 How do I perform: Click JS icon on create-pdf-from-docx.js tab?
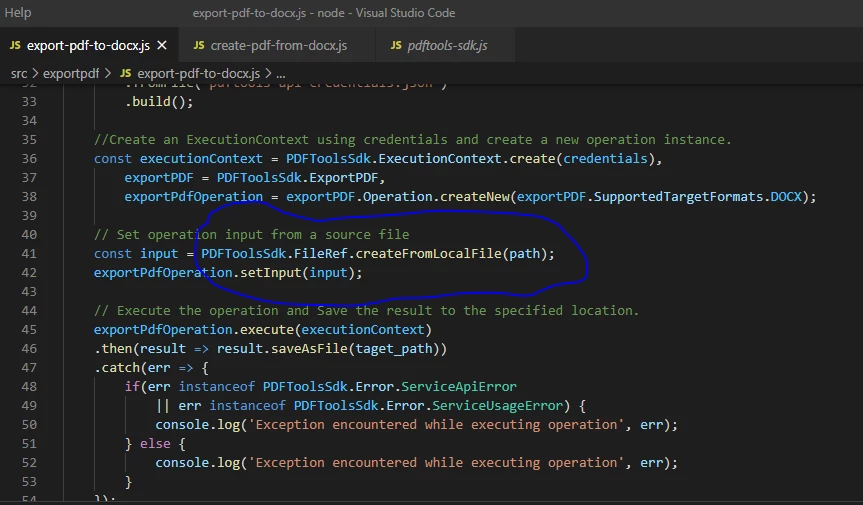[199, 46]
